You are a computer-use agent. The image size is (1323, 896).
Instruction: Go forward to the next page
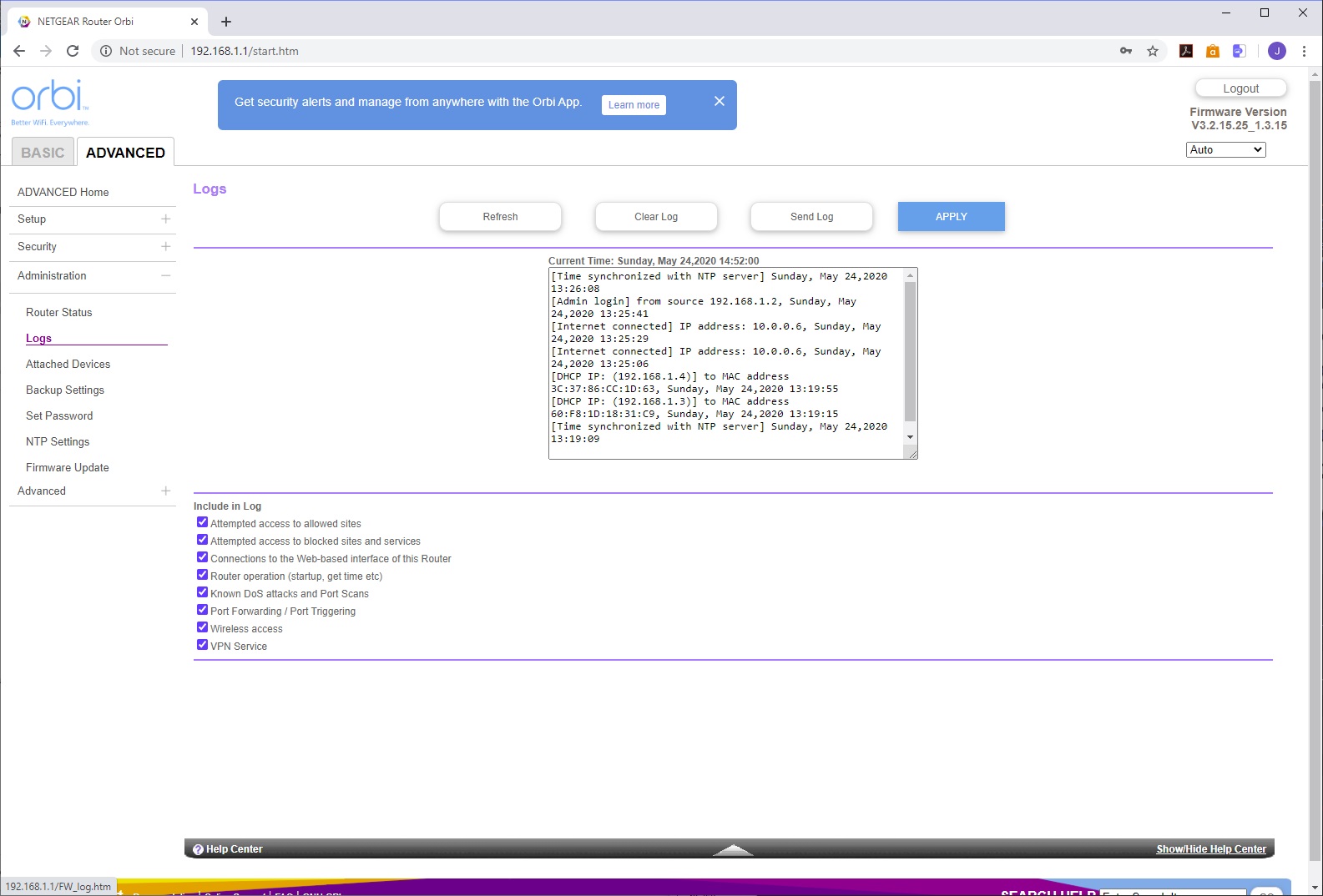click(x=46, y=51)
